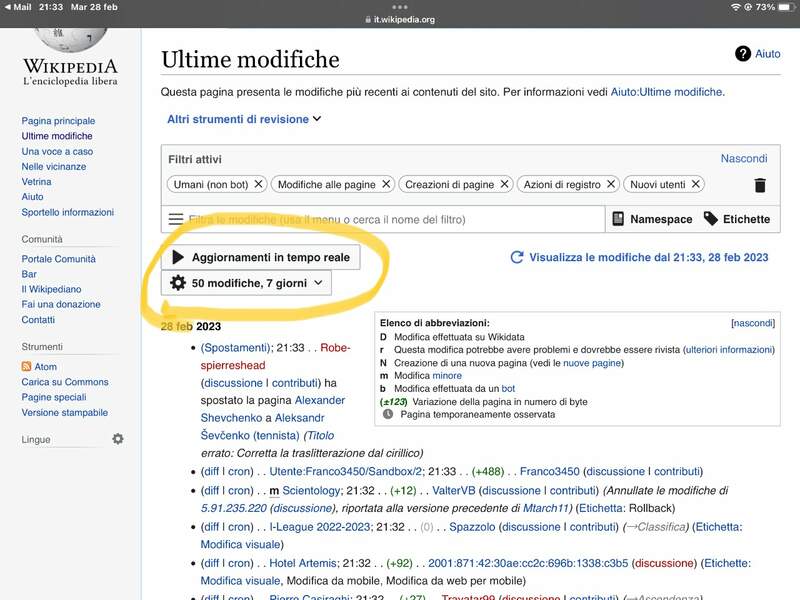
Task: Go to "Pagina principale" in sidebar
Action: tap(58, 121)
